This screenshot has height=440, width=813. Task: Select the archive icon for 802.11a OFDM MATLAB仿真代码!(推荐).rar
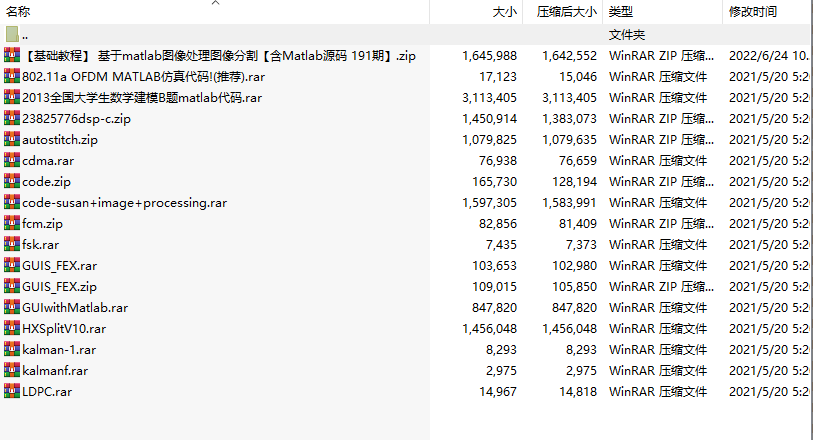tap(12, 77)
